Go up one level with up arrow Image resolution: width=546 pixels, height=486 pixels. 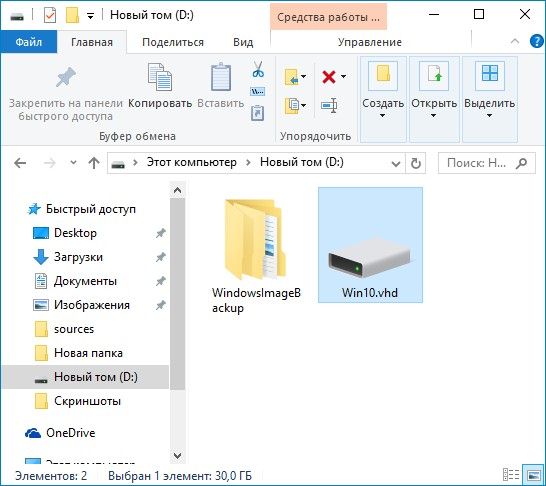pos(94,163)
